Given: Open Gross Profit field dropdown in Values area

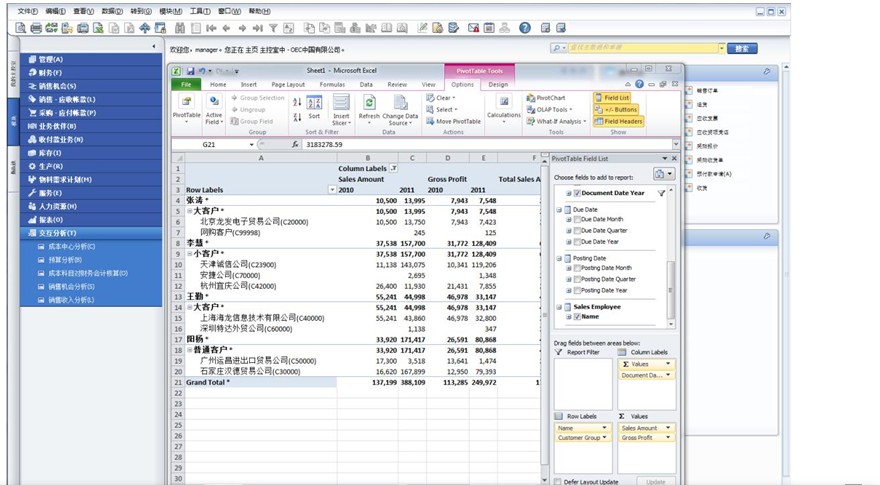Looking at the screenshot, I should tap(668, 438).
